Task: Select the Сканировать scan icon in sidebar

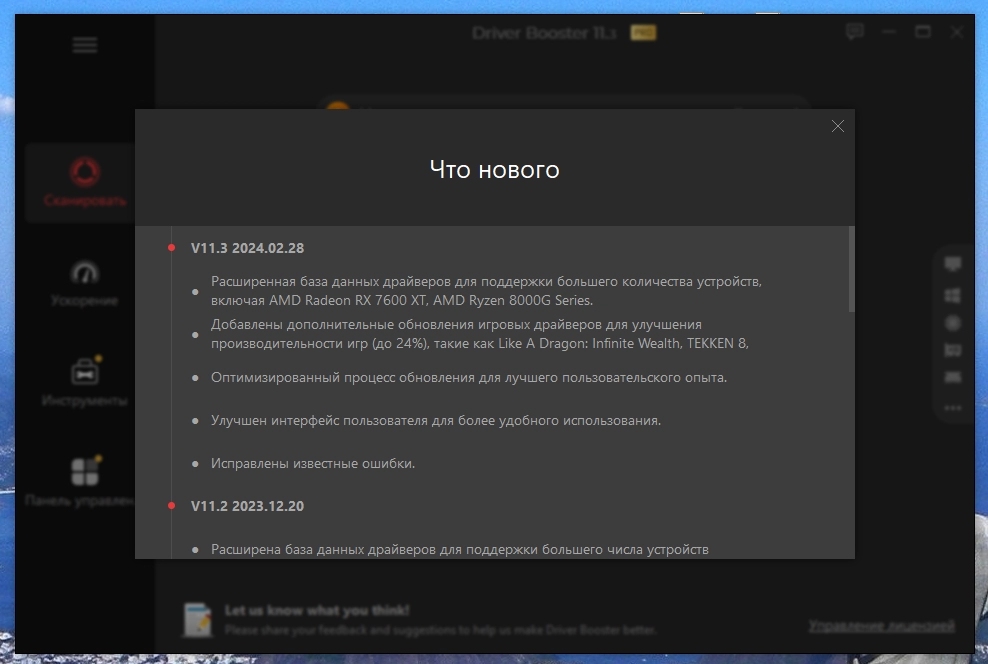Action: [85, 172]
